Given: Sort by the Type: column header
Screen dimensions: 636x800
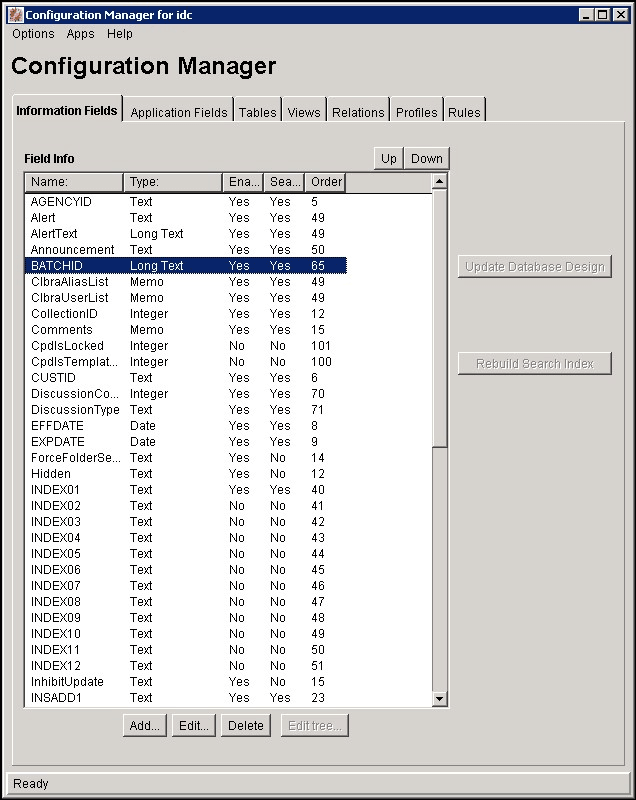Looking at the screenshot, I should coord(173,182).
